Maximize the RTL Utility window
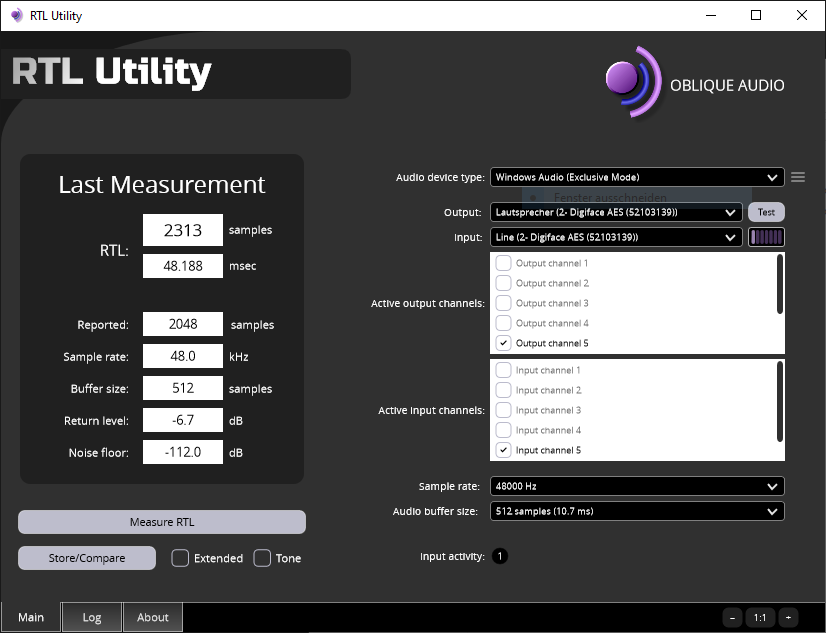The width and height of the screenshot is (826, 633). (x=755, y=15)
